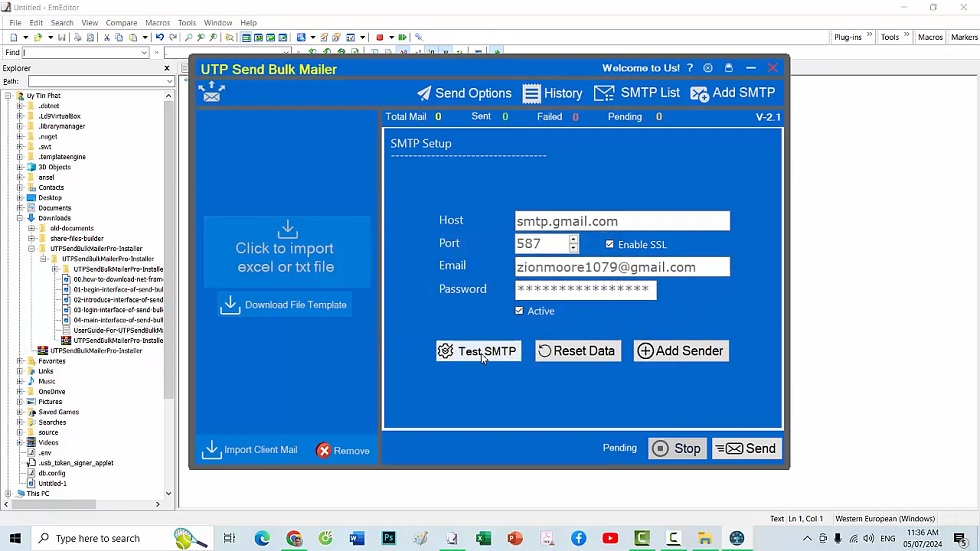Collapse the Downloads folder in Explorer tree
The width and height of the screenshot is (980, 551).
pyautogui.click(x=20, y=218)
